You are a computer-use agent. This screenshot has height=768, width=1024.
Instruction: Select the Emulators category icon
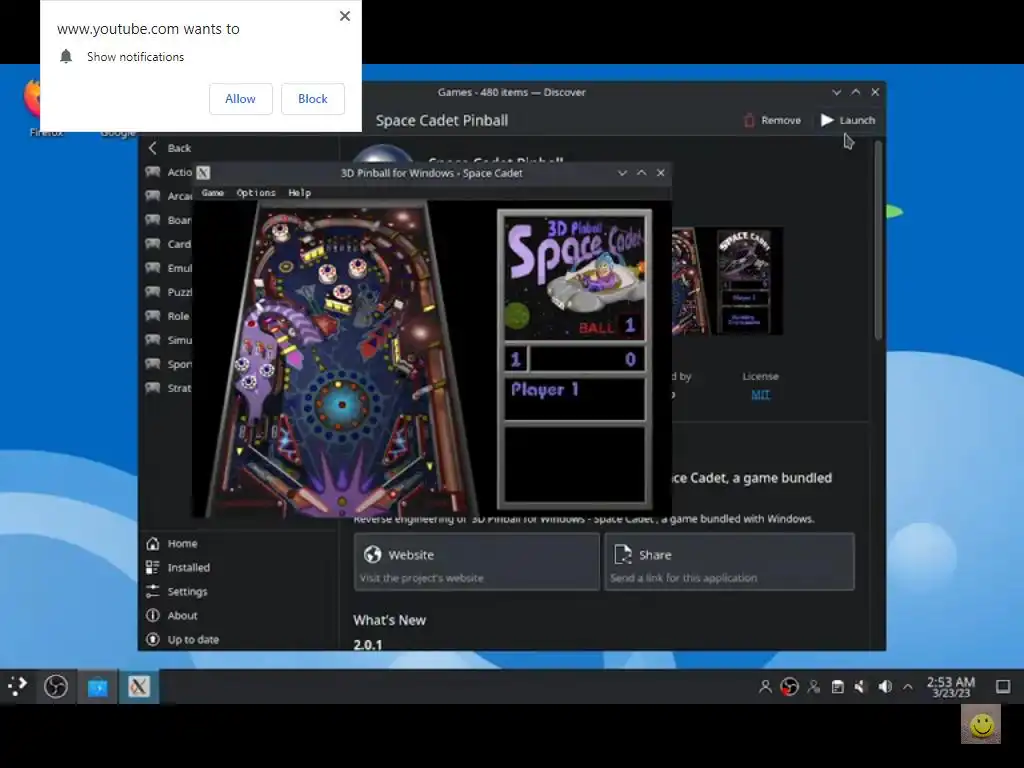[153, 268]
